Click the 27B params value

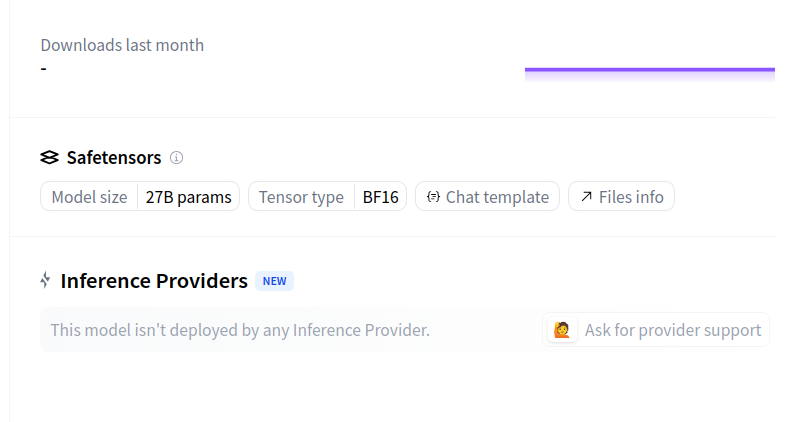pyautogui.click(x=189, y=197)
